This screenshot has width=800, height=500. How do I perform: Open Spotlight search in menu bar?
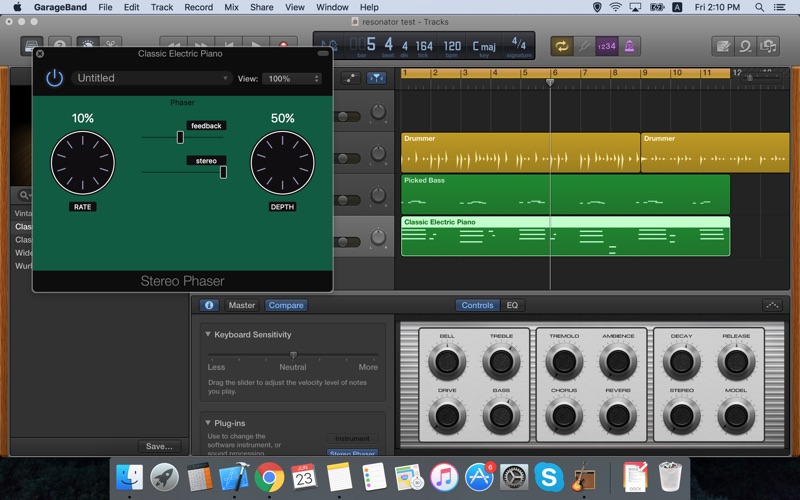(759, 7)
